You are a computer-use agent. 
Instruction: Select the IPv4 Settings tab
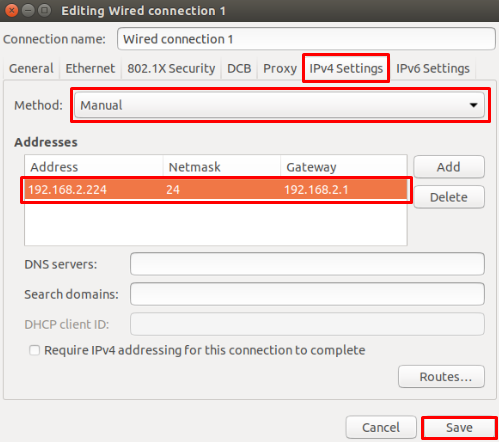click(346, 68)
